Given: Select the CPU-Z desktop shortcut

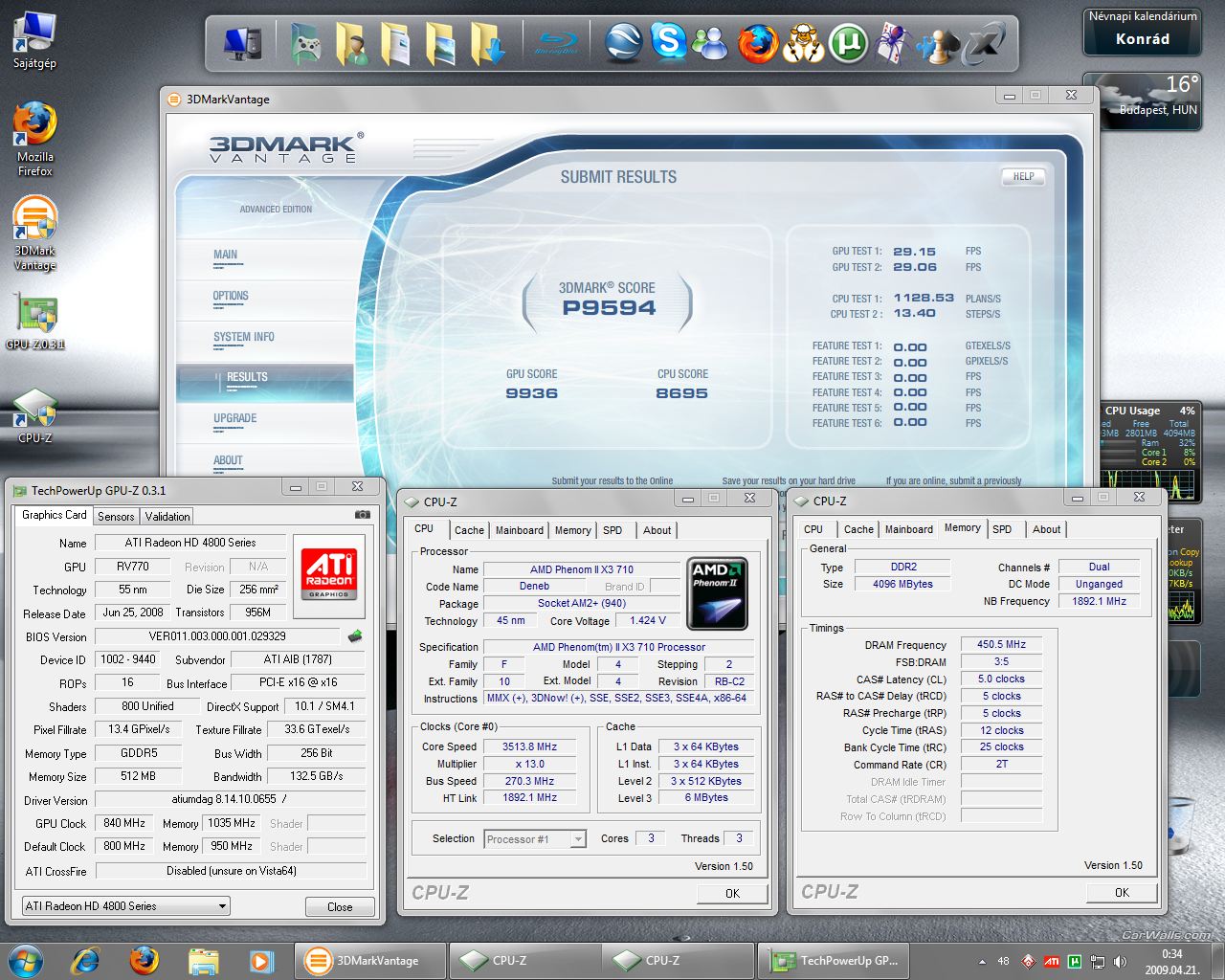Looking at the screenshot, I should 34,416.
